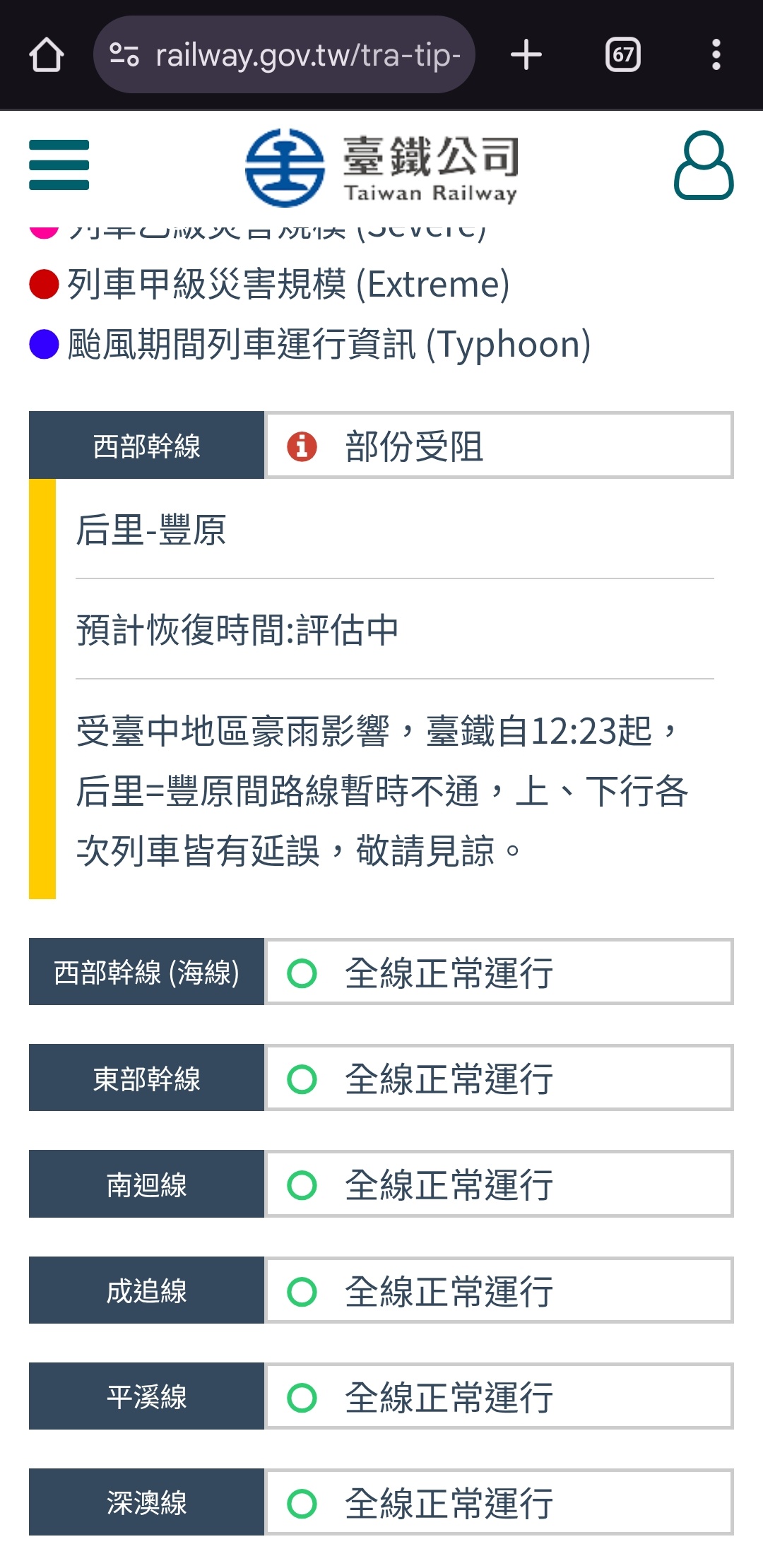Open browser three-dot overflow menu
The height and width of the screenshot is (1568, 763).
716,55
